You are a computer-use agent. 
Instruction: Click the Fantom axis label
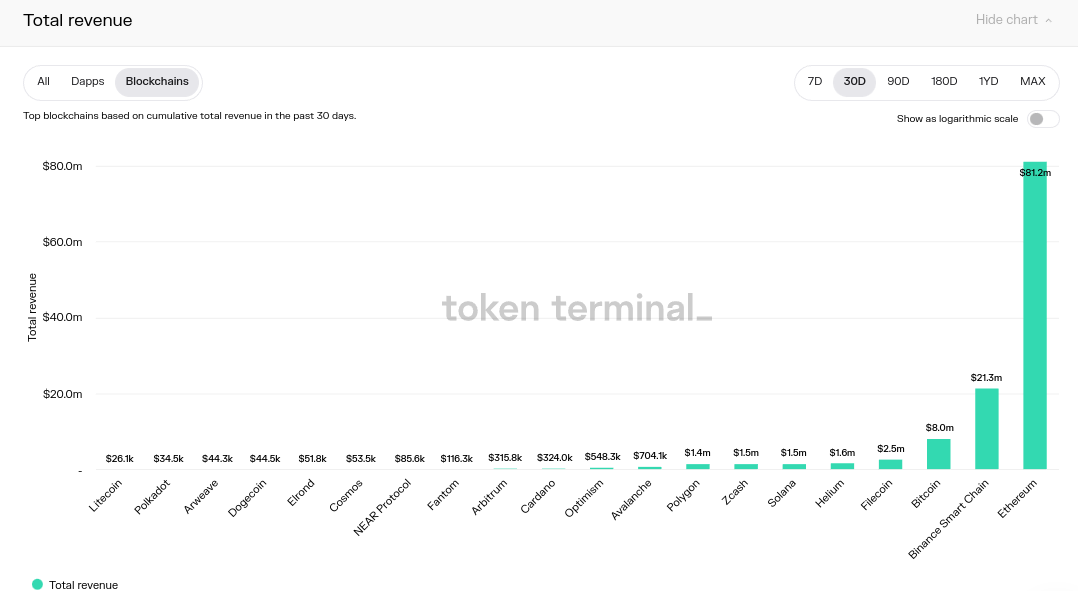click(x=443, y=495)
